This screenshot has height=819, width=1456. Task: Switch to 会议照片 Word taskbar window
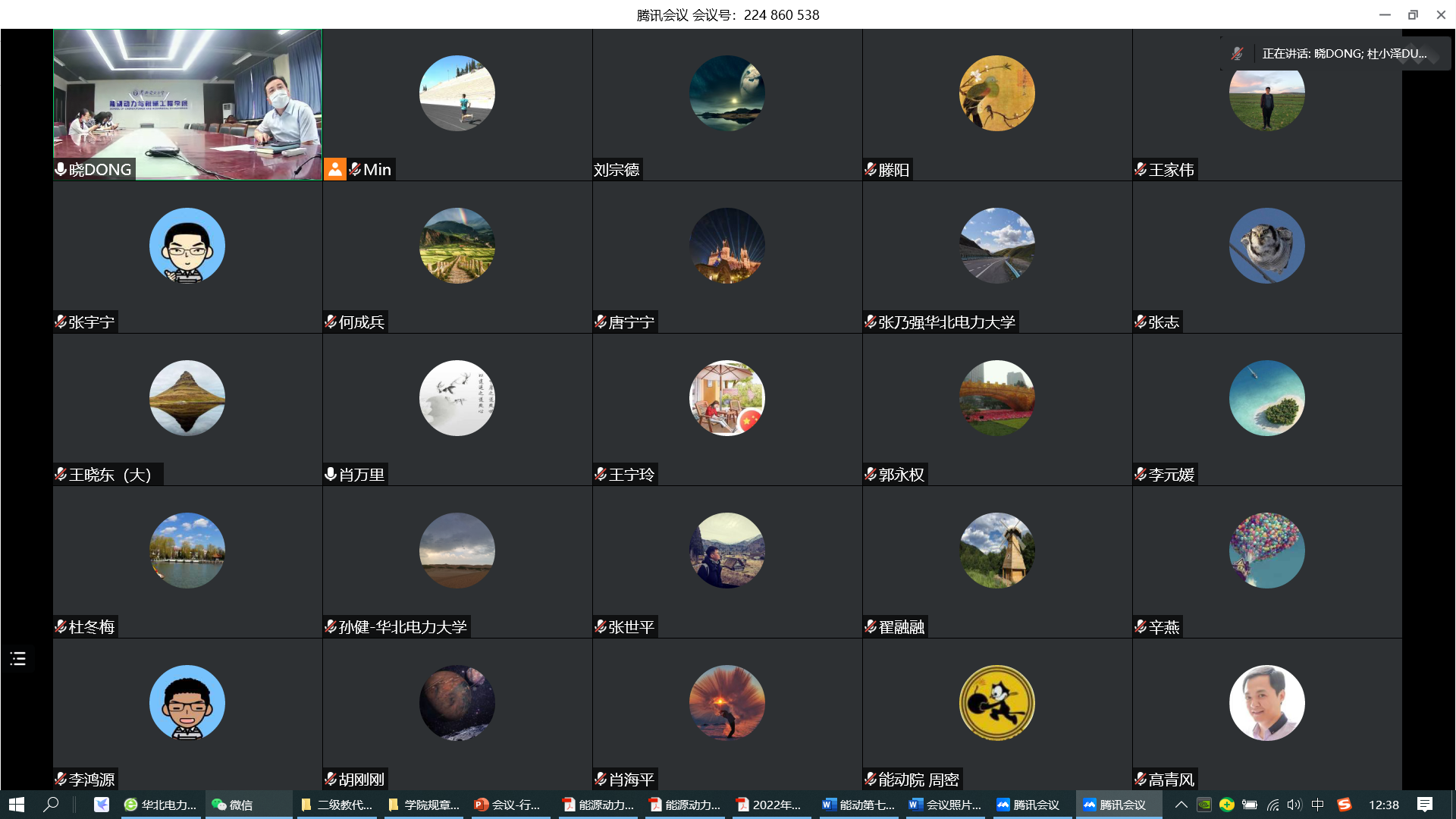tap(946, 805)
